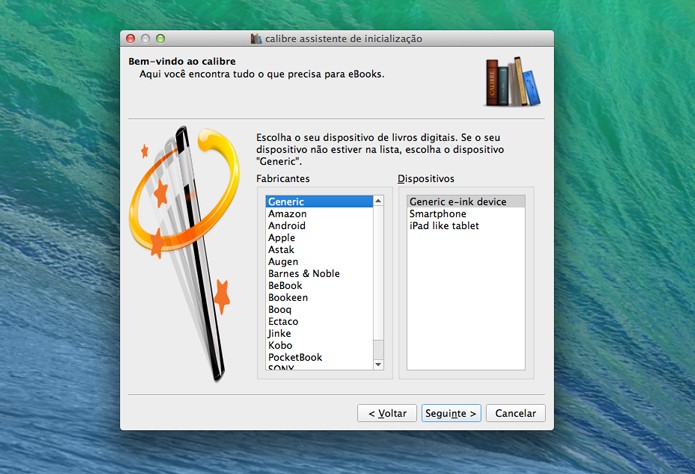This screenshot has height=474, width=695.
Task: Click the calibre icon in the title bar
Action: (x=256, y=39)
